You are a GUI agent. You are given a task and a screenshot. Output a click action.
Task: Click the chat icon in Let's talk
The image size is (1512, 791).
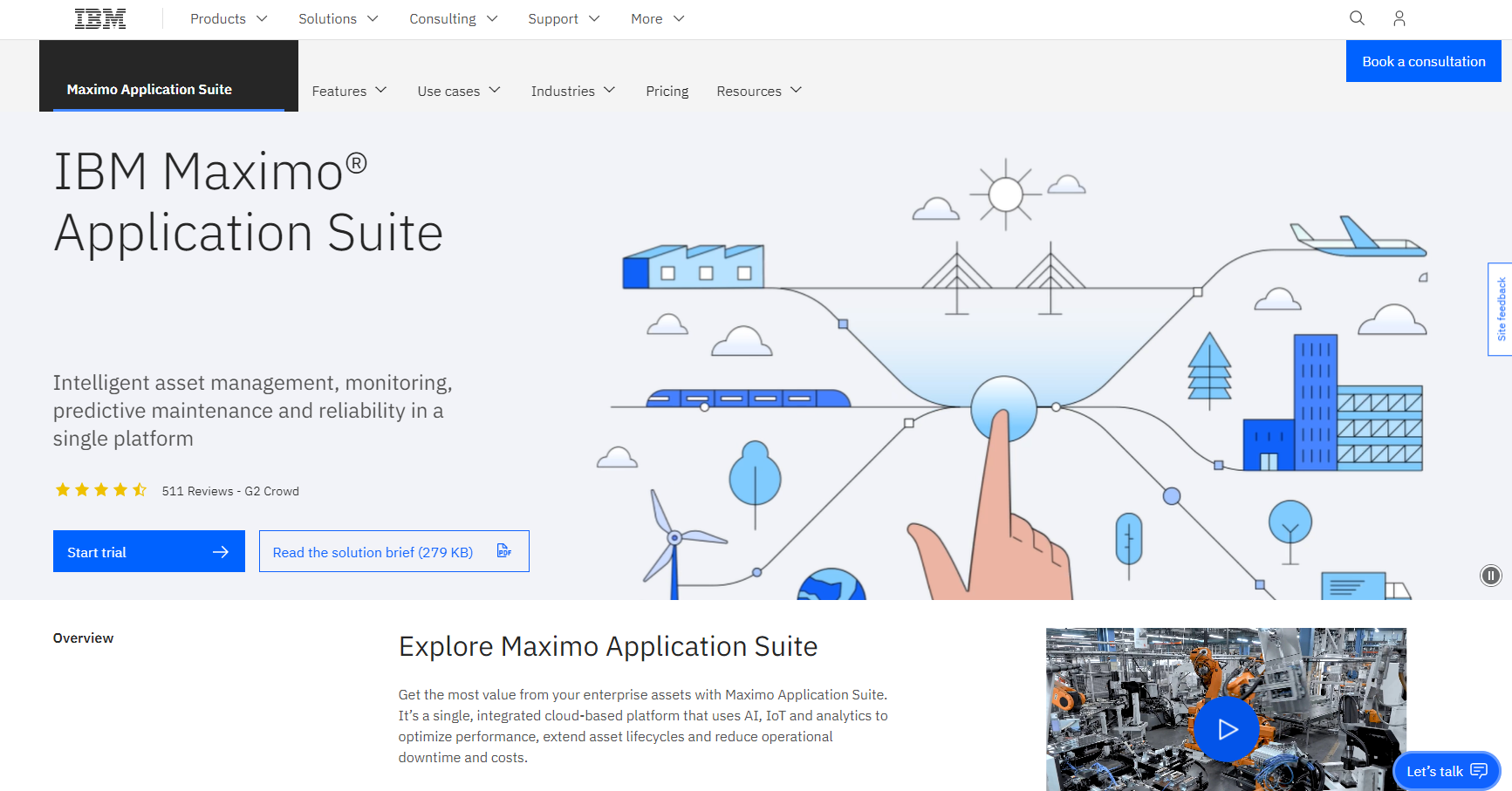(1479, 771)
